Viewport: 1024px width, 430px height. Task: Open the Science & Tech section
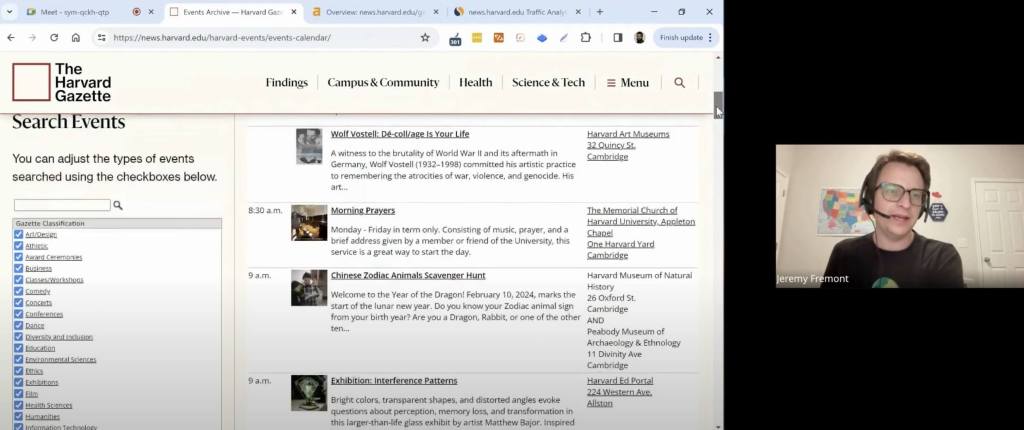coord(549,82)
